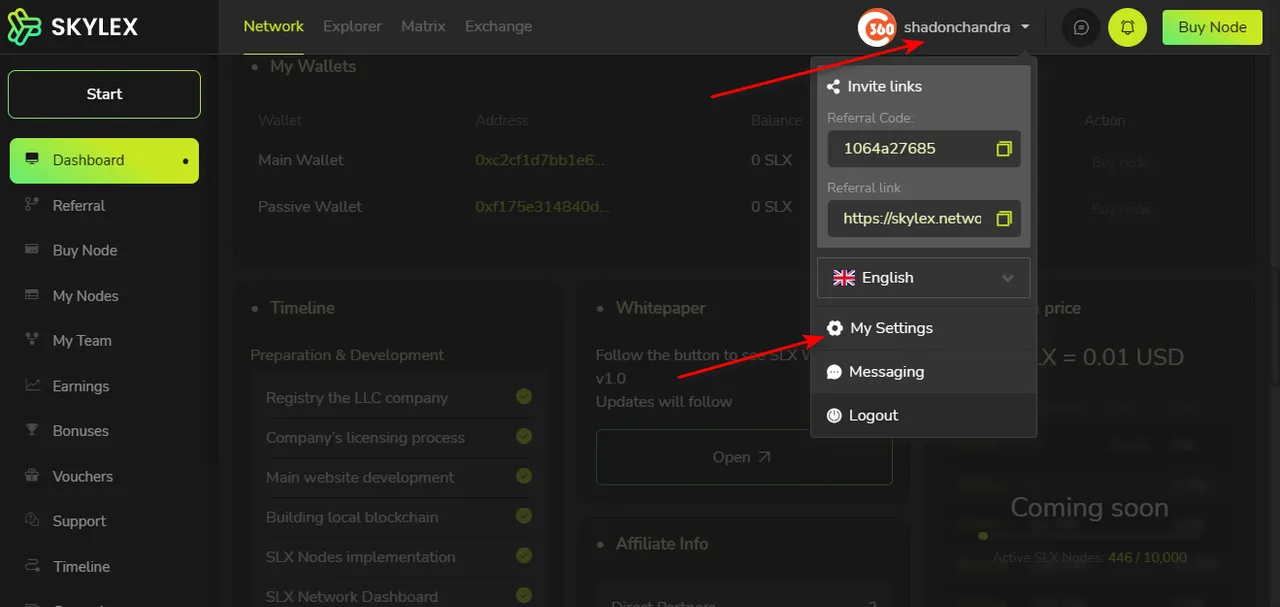
Task: Click the Messaging bubble icon
Action: [834, 372]
